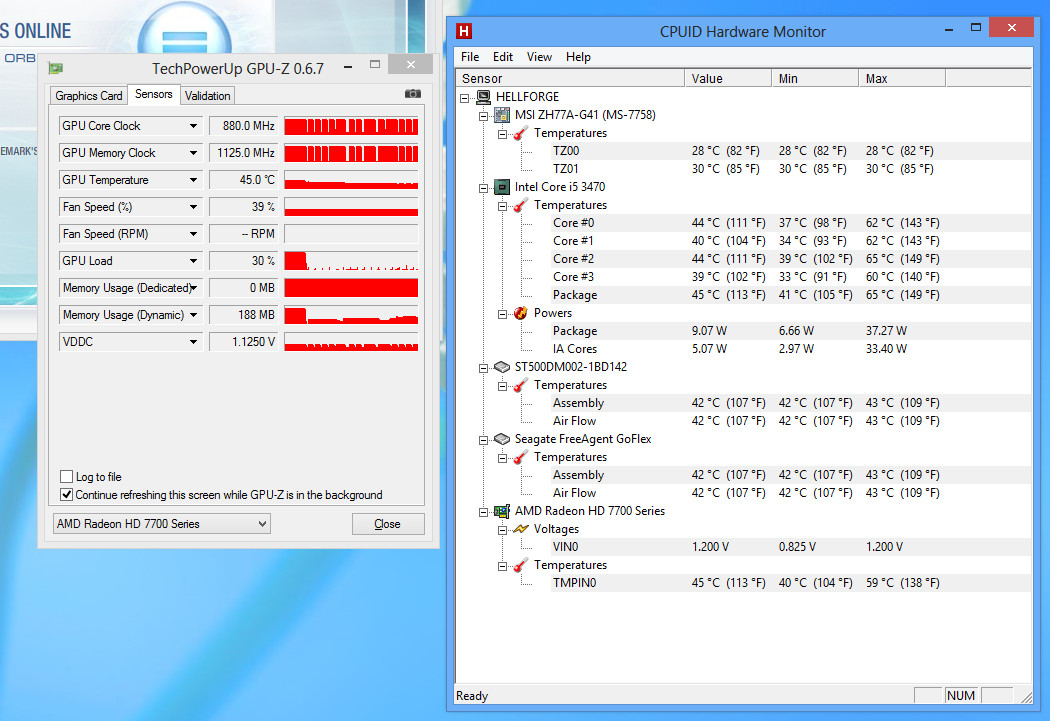The width and height of the screenshot is (1050, 721).
Task: Open the Help menu in Hardware Monitor
Action: coord(578,57)
